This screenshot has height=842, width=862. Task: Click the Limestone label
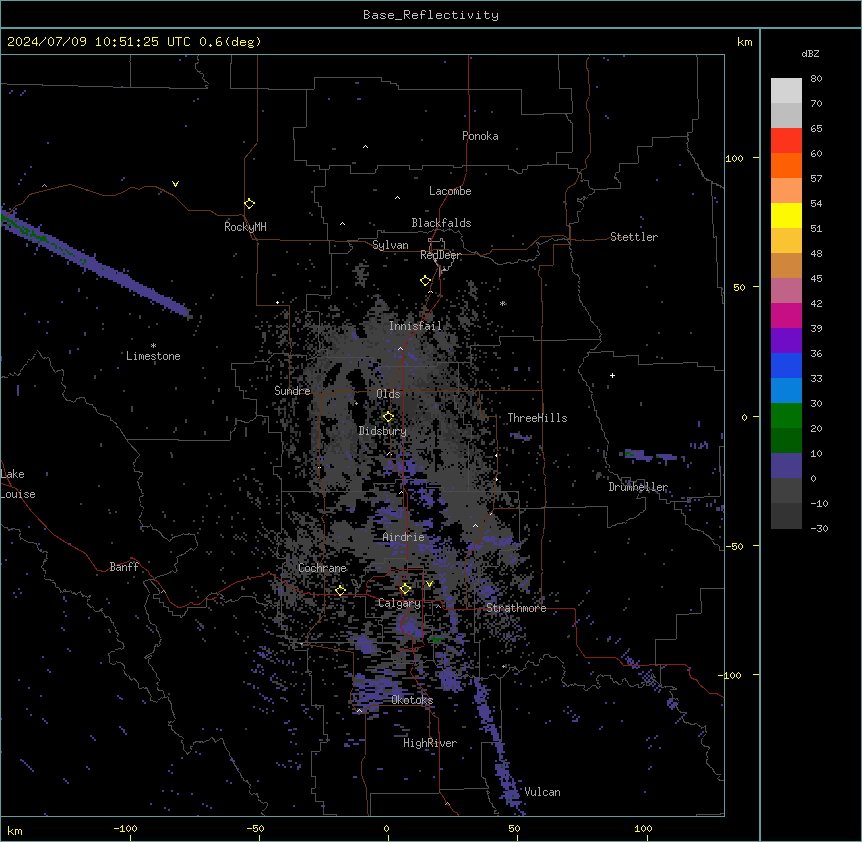pyautogui.click(x=153, y=356)
